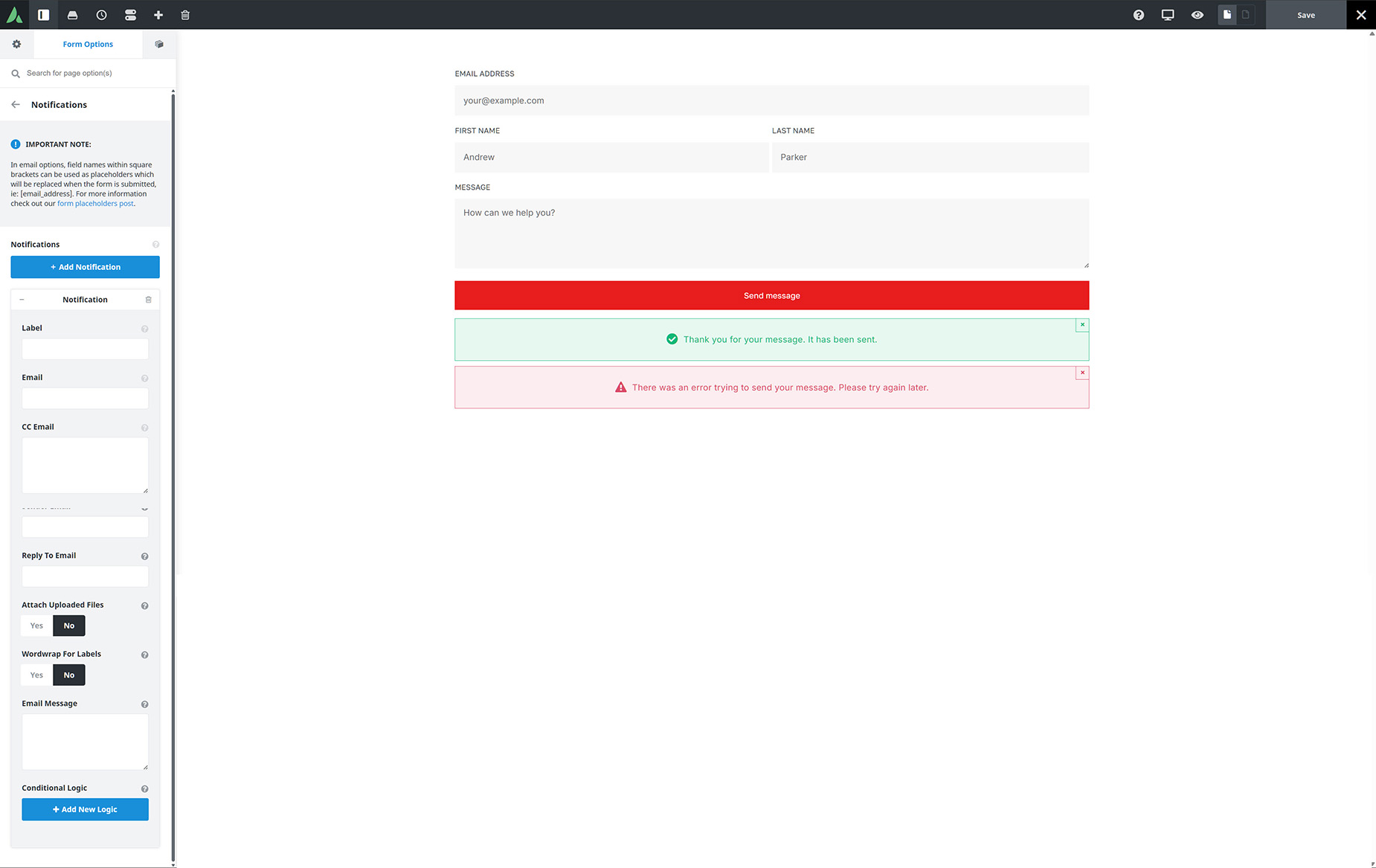
Task: Select the outlined page icon in top bar
Action: (1246, 15)
